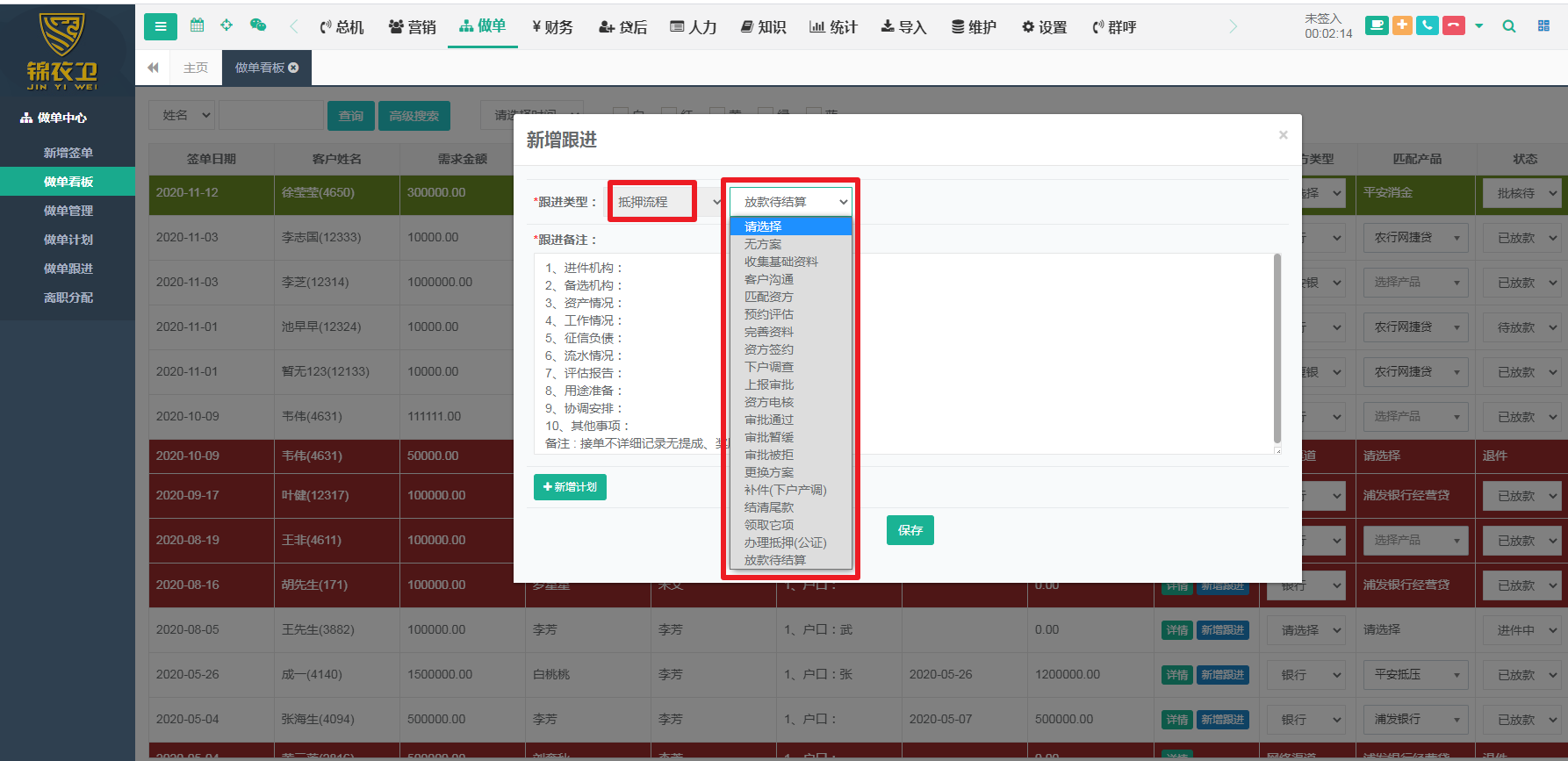Image resolution: width=1568 pixels, height=761 pixels.
Task: Open the 营销 menu
Action: pyautogui.click(x=413, y=27)
